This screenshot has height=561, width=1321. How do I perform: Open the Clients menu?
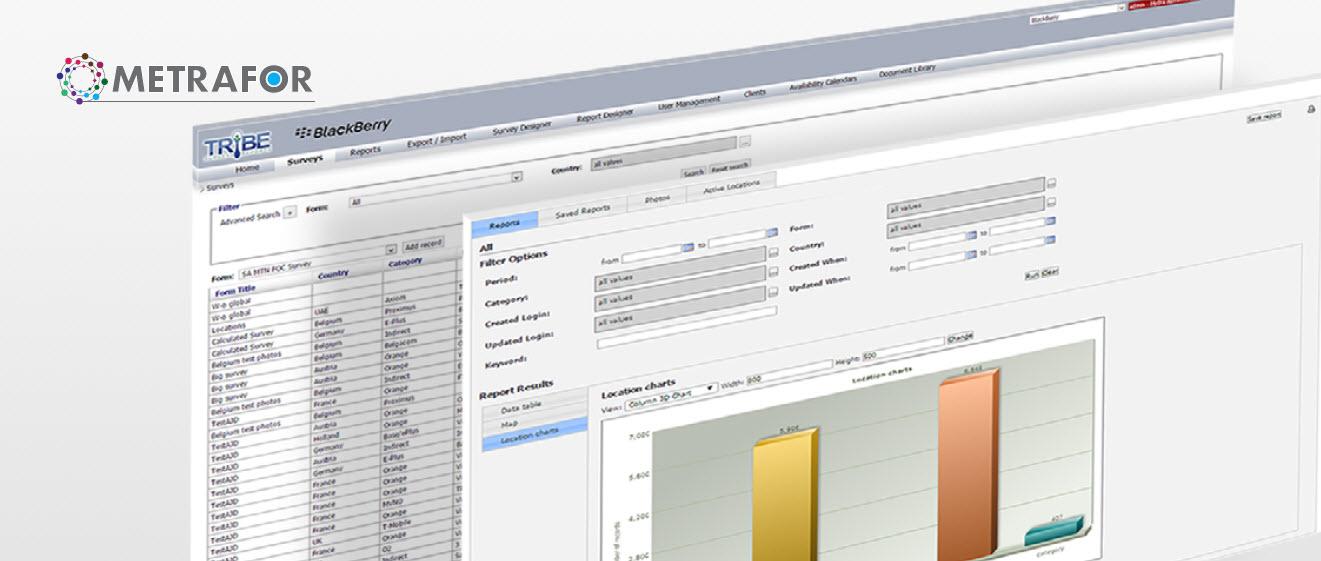[x=755, y=93]
